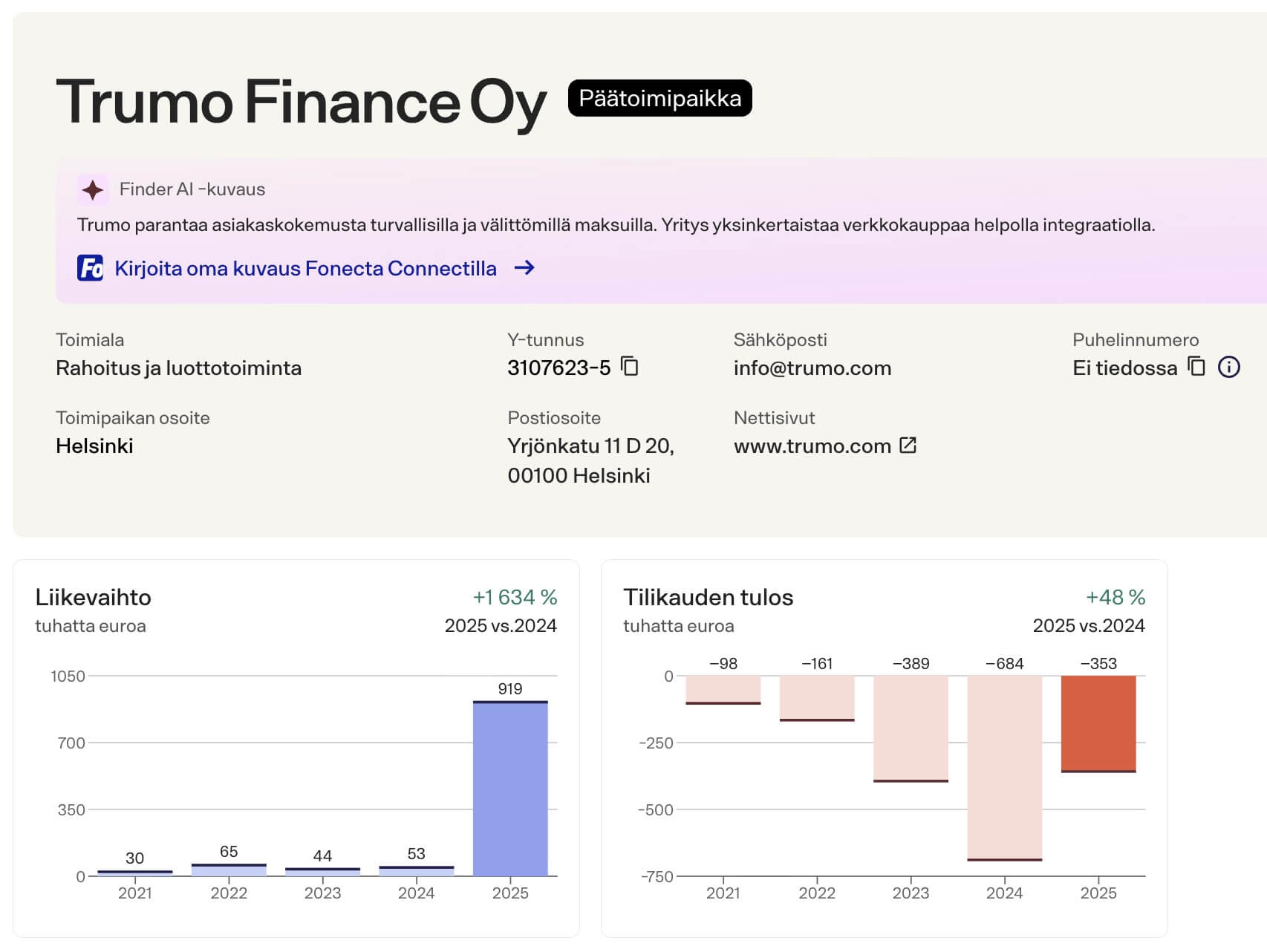Screen dimensions: 1267x952
Task: Click the info@trumo.com email address
Action: [x=812, y=368]
